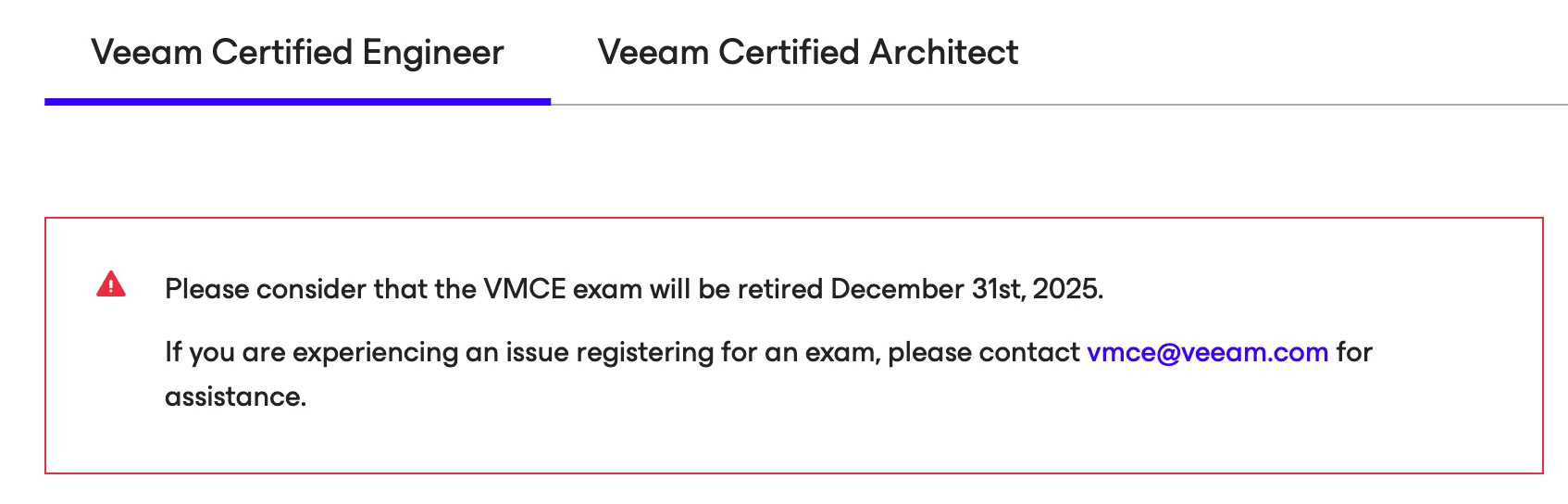1568x504 pixels.
Task: Click the word "Veeam" in the Engineer tab
Action: coord(146,53)
